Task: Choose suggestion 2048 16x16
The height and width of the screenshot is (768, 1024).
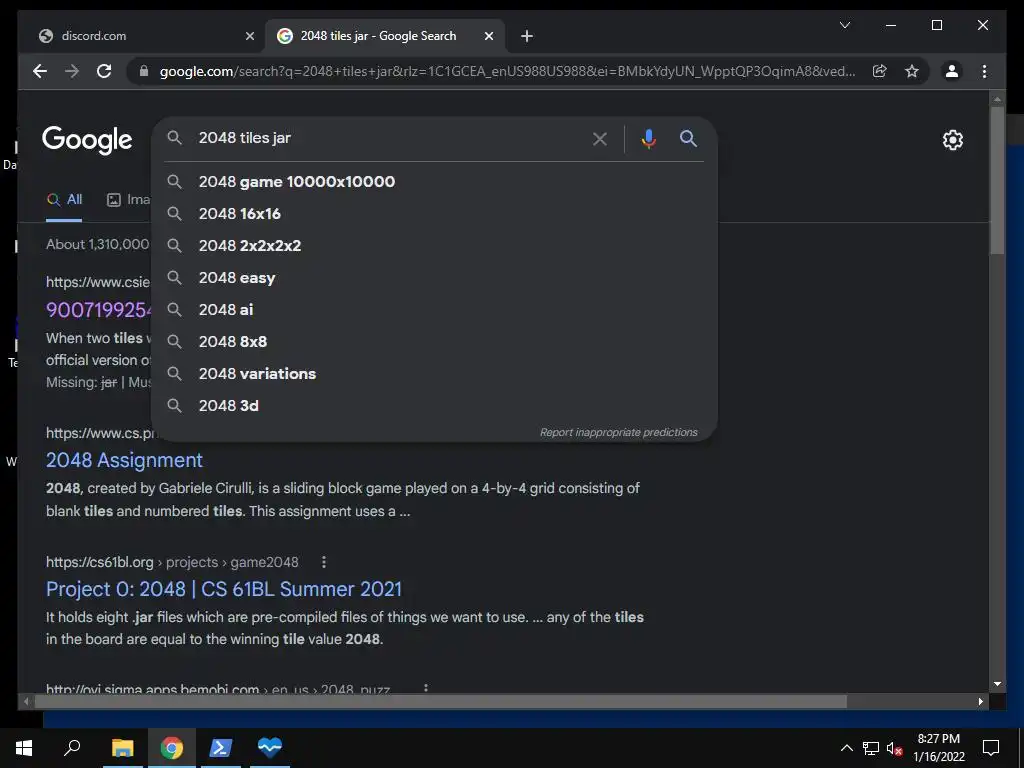Action: (x=434, y=214)
